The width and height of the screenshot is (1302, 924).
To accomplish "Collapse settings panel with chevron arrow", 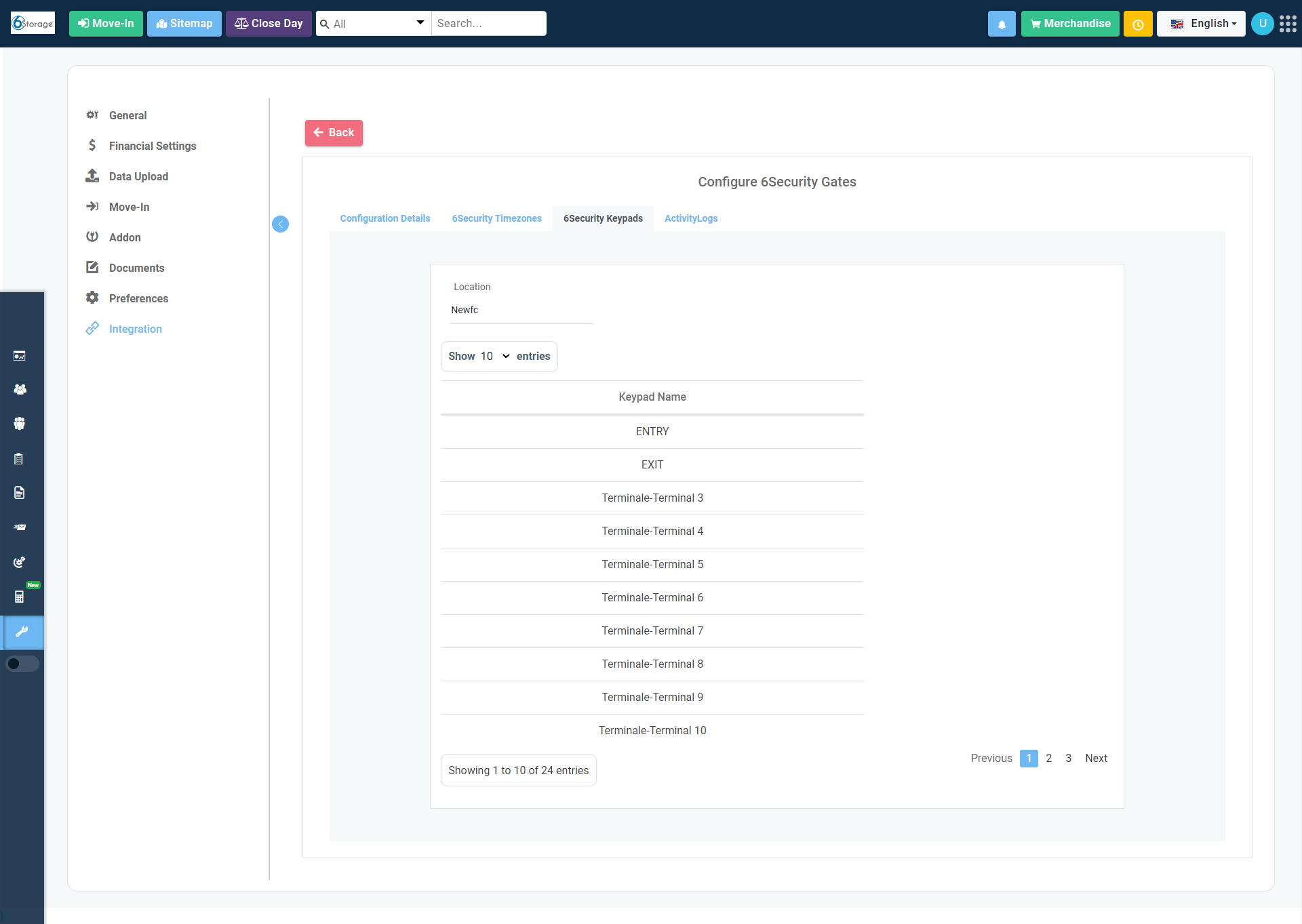I will click(280, 224).
